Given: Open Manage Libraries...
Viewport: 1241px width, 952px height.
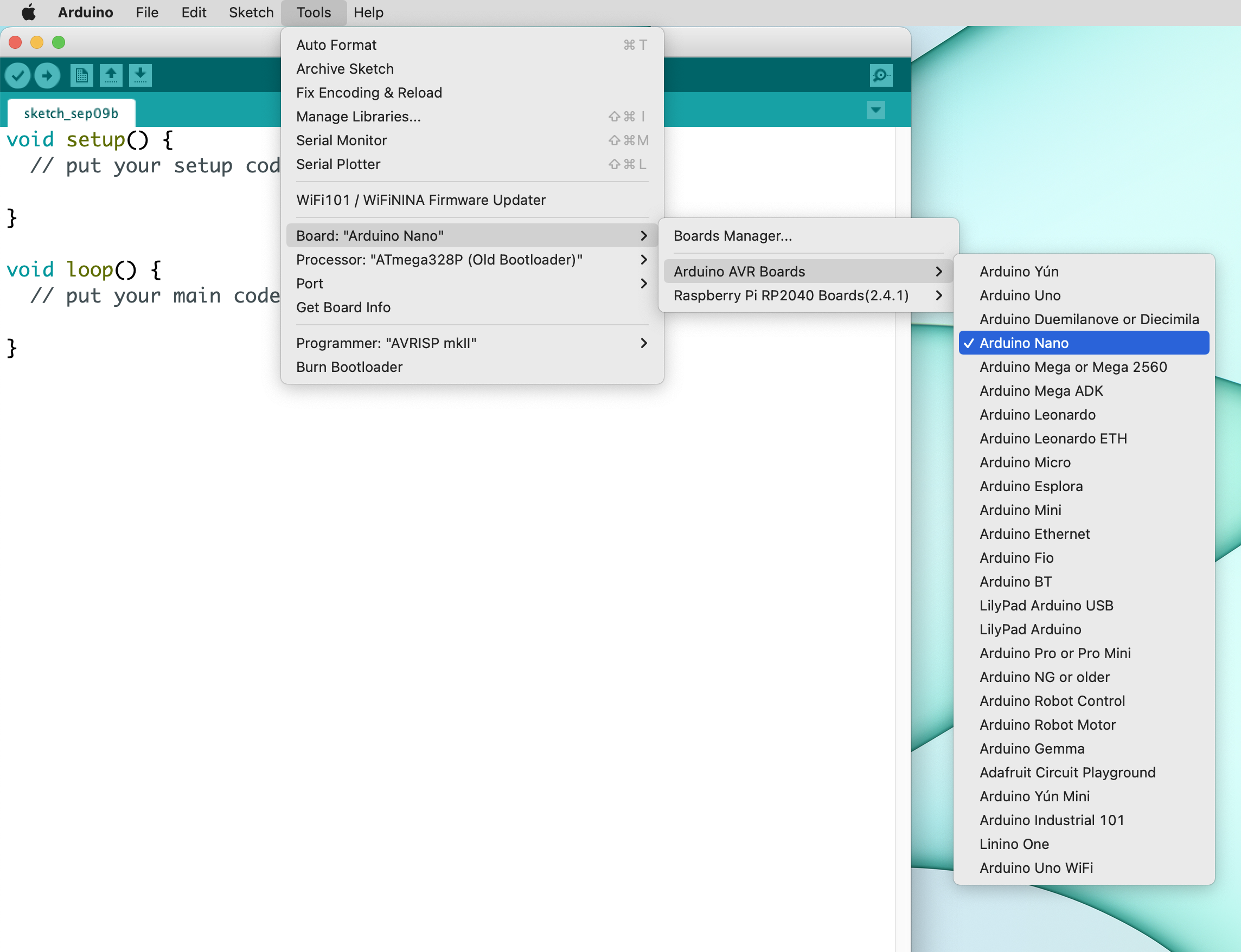Looking at the screenshot, I should click(x=472, y=116).
